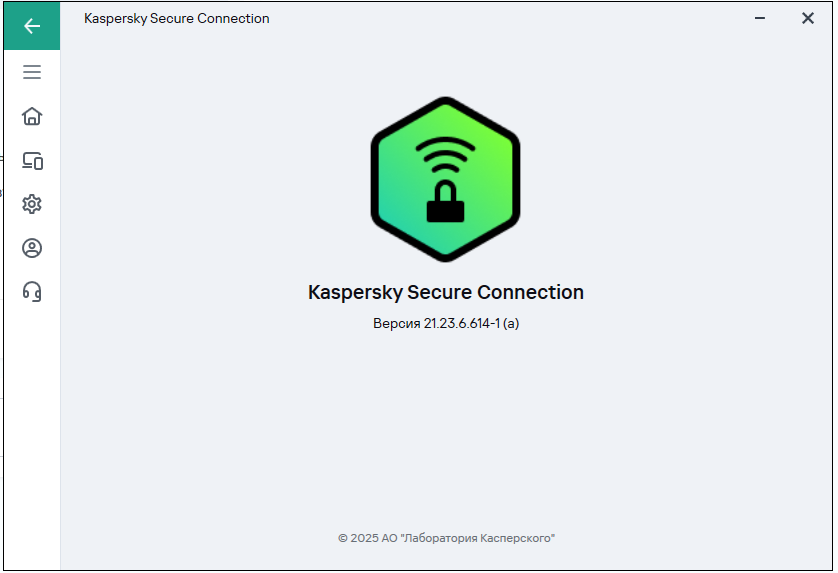Click the back arrow button
Screen dimensions: 838x573
[x=32, y=26]
